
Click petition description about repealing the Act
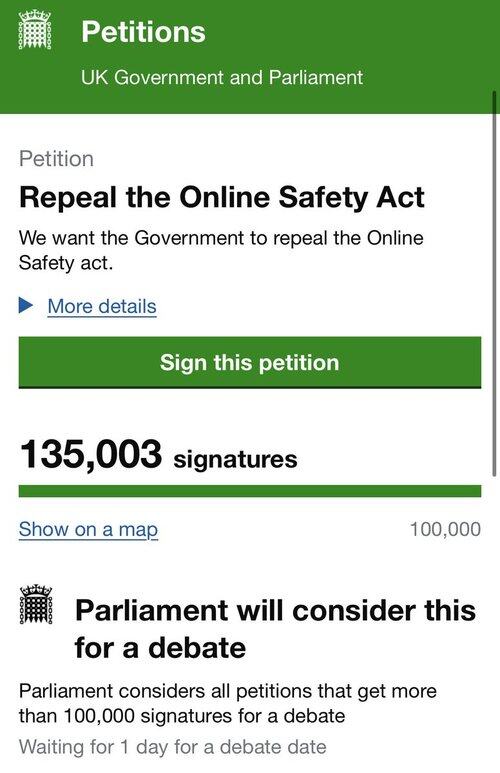[221, 250]
